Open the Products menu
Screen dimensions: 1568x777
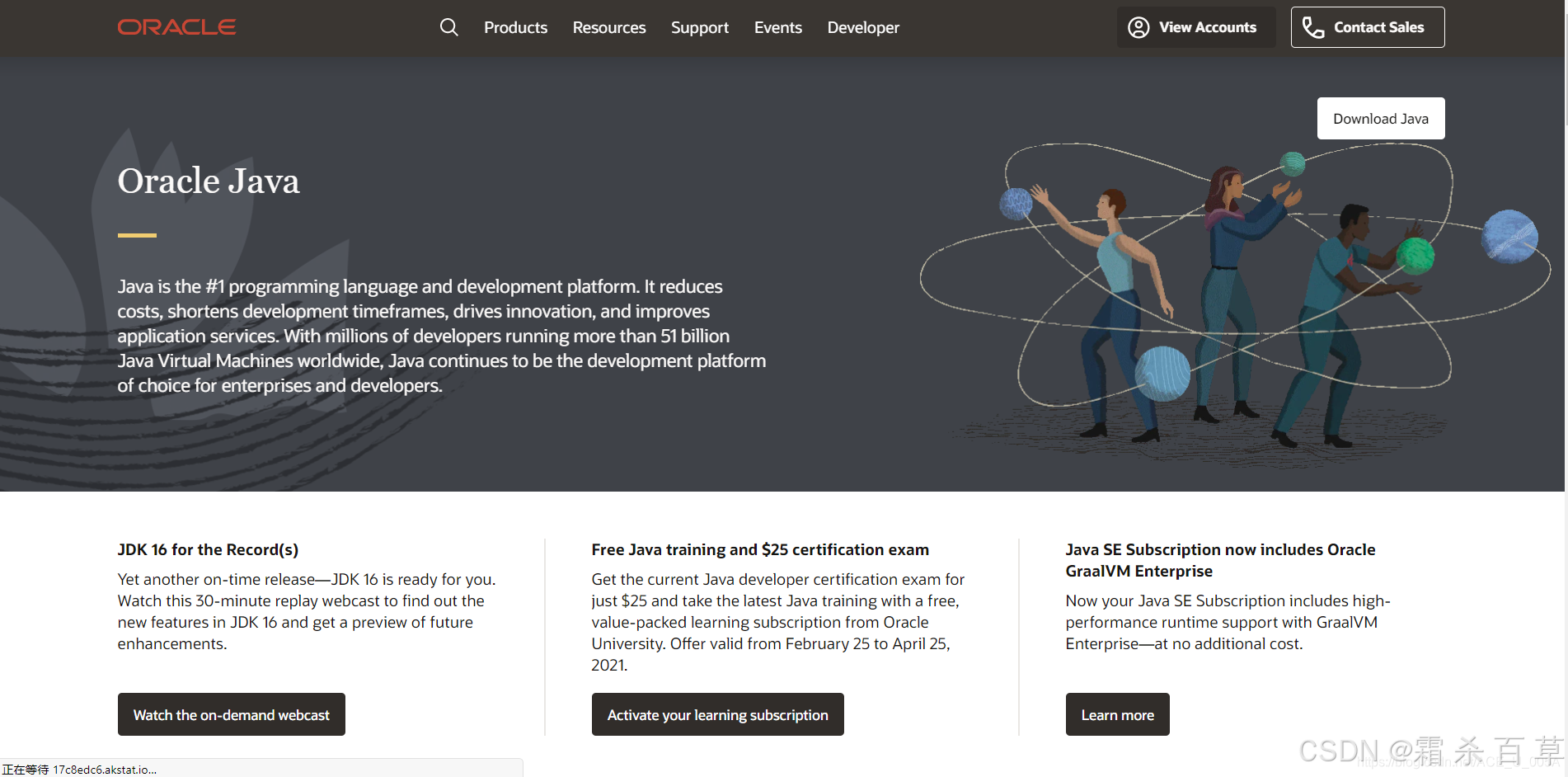coord(515,27)
